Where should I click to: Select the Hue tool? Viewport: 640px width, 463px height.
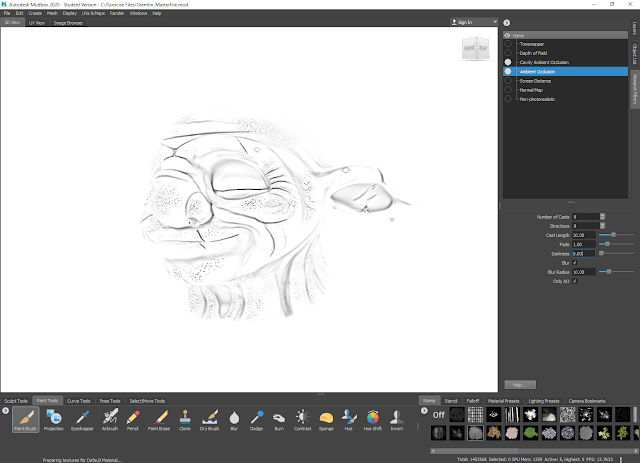click(x=348, y=420)
